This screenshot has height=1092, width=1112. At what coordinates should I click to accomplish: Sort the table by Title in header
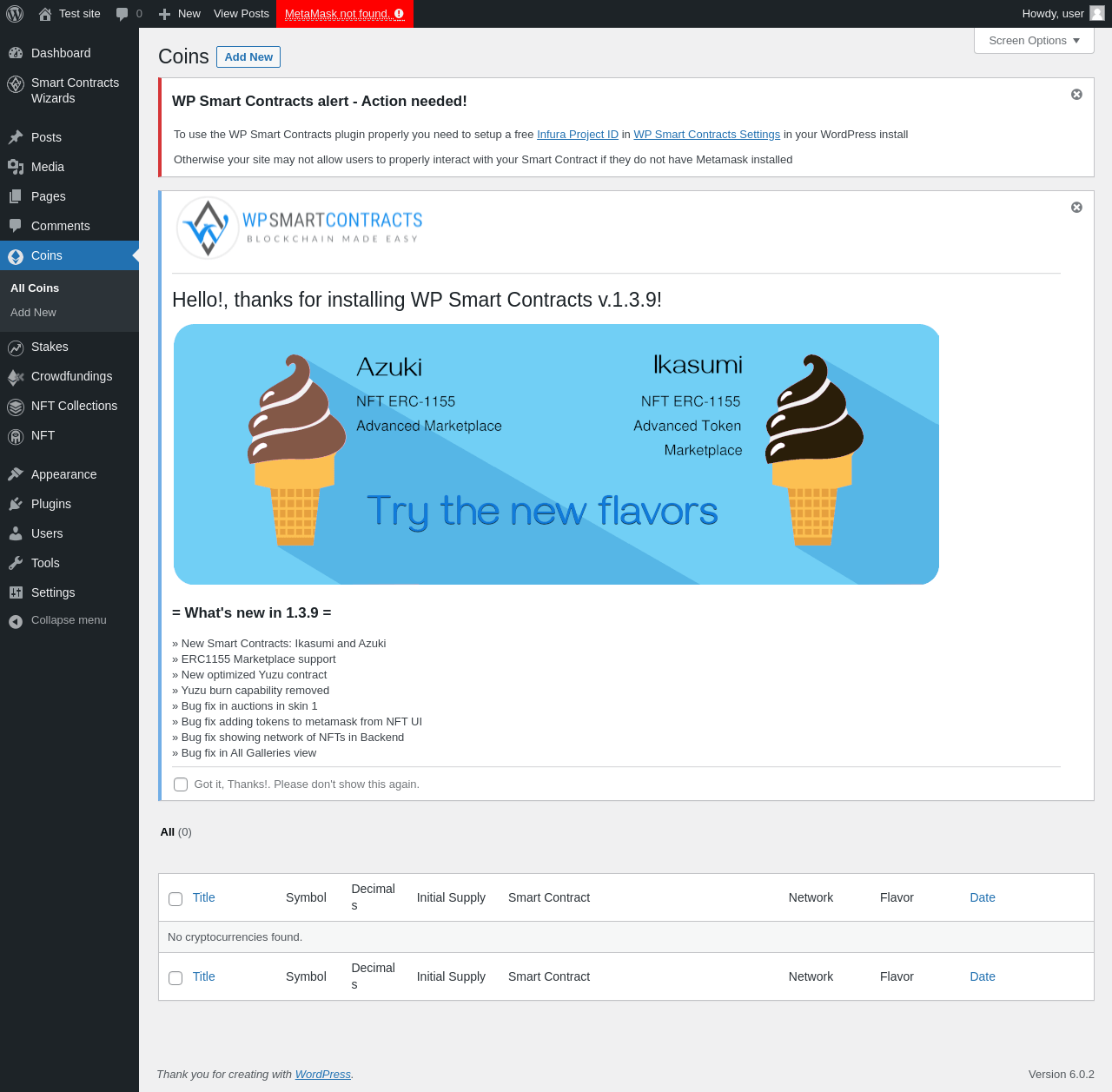[204, 897]
